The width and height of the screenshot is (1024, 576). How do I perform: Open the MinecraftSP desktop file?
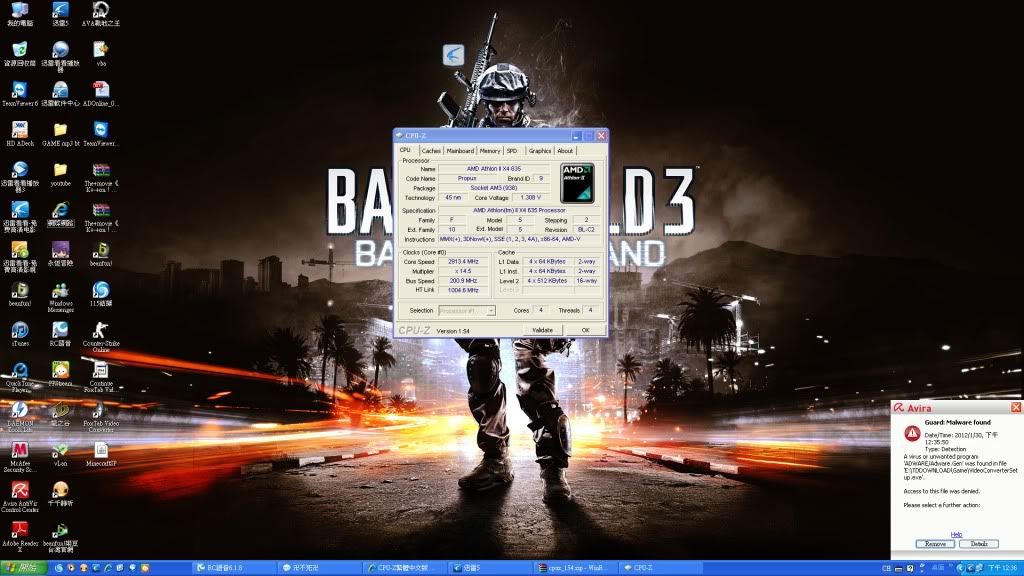pyautogui.click(x=101, y=453)
